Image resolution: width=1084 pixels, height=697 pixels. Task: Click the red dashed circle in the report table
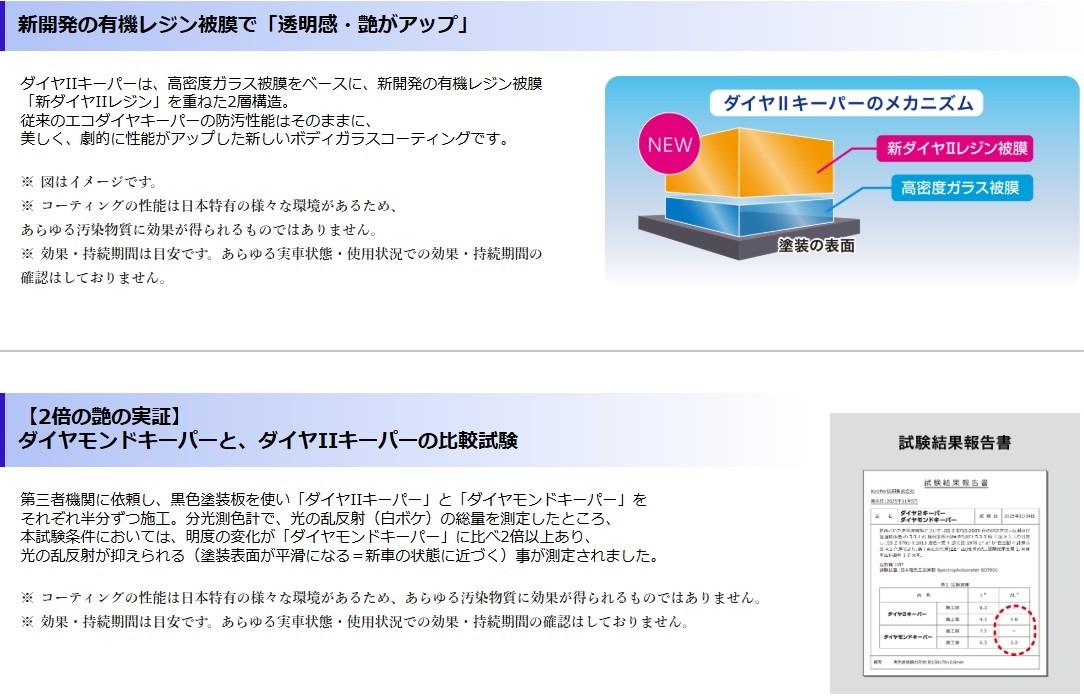(x=1015, y=629)
